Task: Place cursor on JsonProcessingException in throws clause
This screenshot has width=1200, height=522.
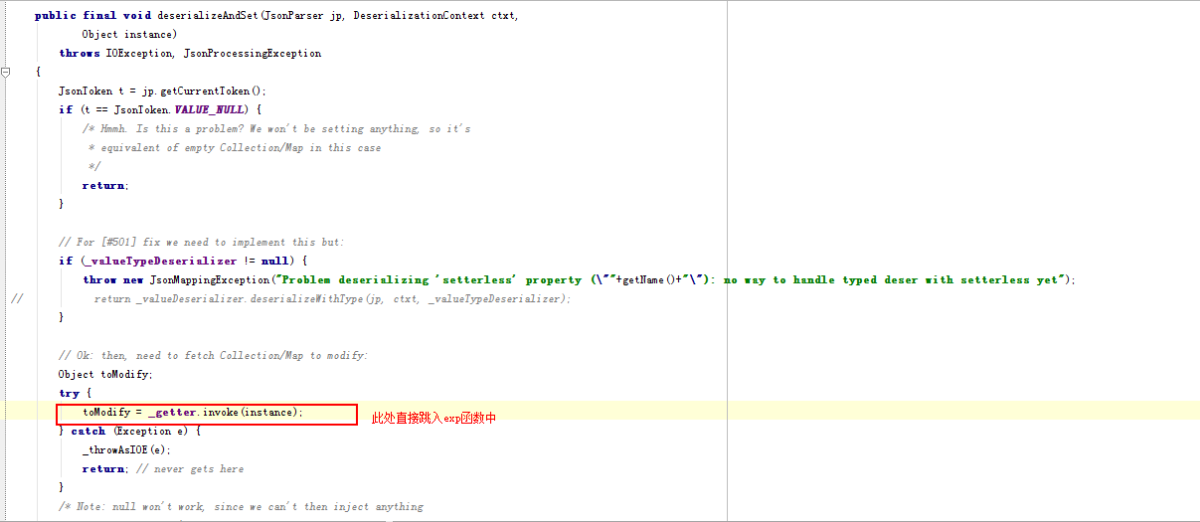Action: coord(252,53)
